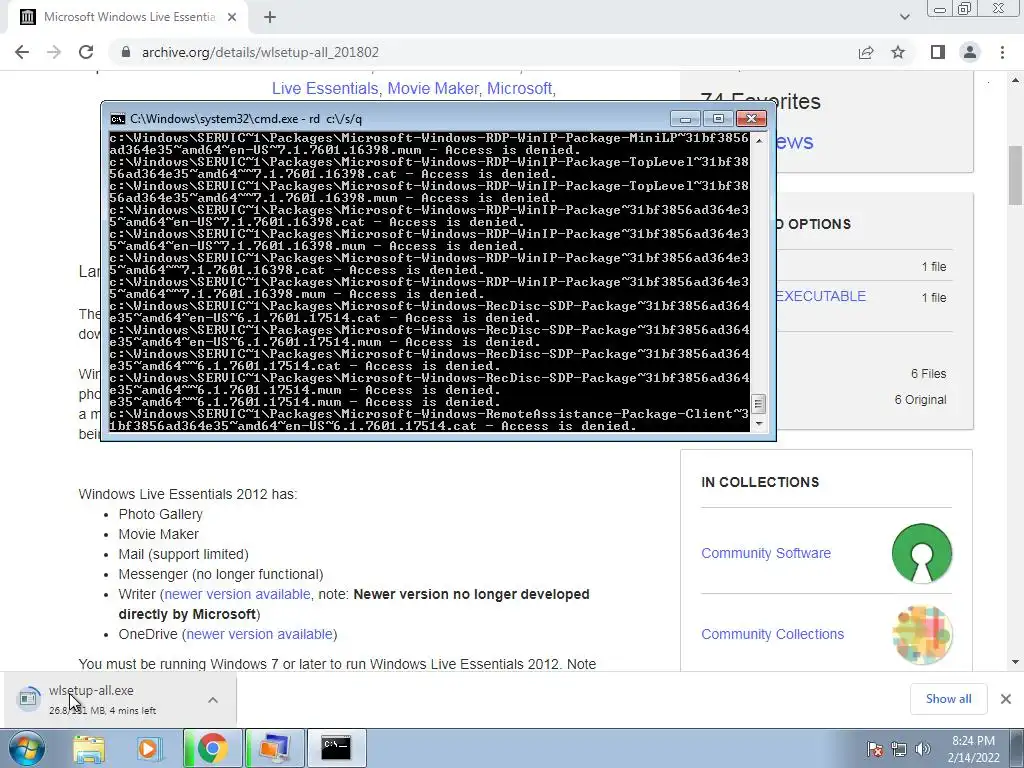Image resolution: width=1024 pixels, height=768 pixels.
Task: Open Action Center flag tray icon
Action: click(875, 749)
